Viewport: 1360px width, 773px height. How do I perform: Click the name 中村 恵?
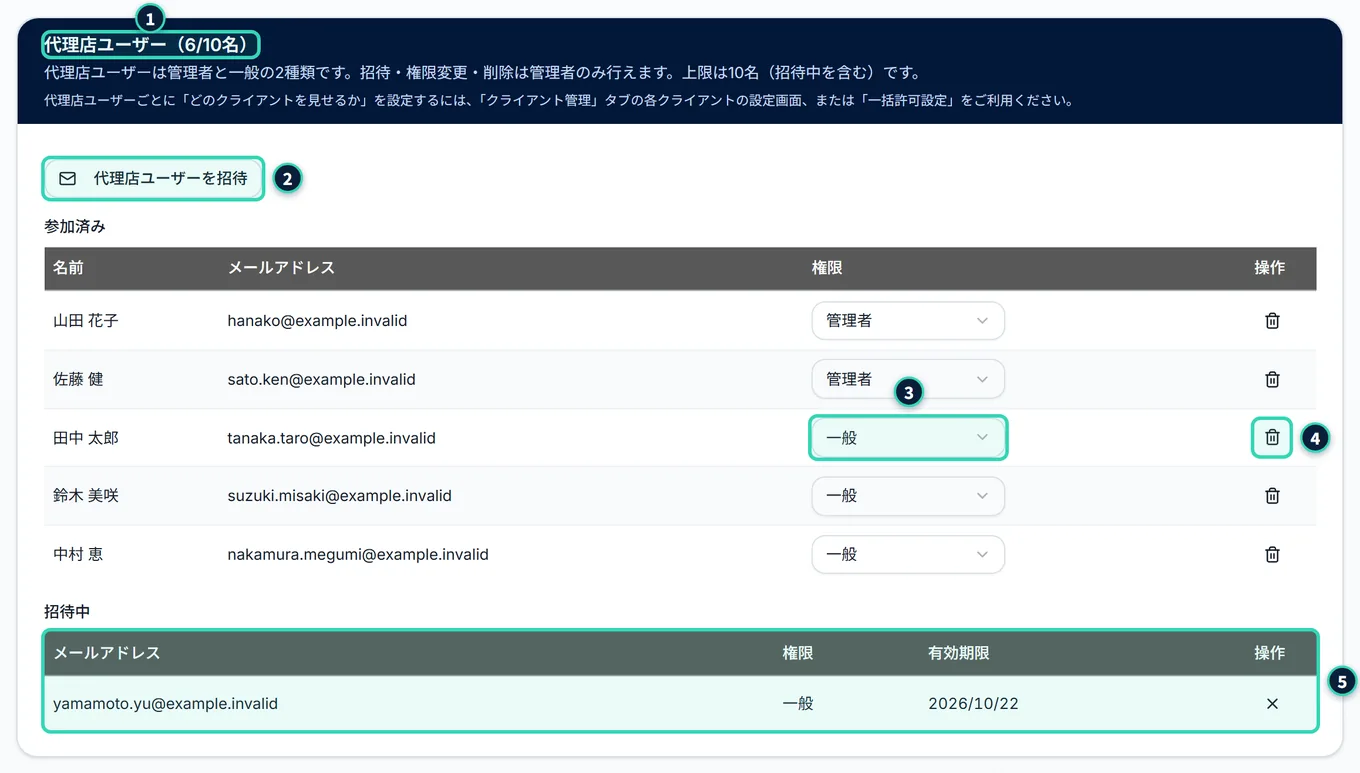pos(78,554)
